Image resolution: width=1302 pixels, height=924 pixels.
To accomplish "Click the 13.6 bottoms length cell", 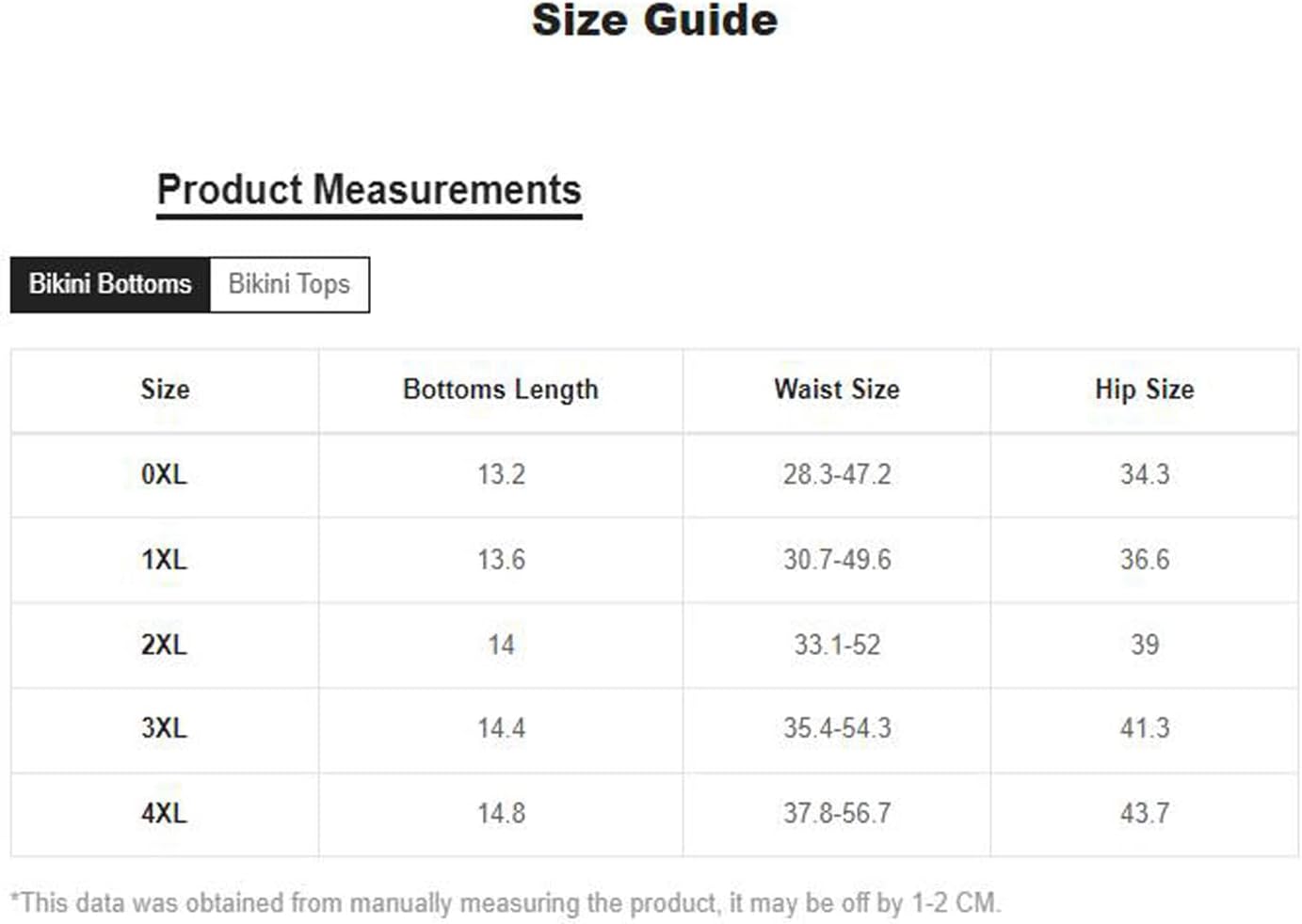I will 501,560.
